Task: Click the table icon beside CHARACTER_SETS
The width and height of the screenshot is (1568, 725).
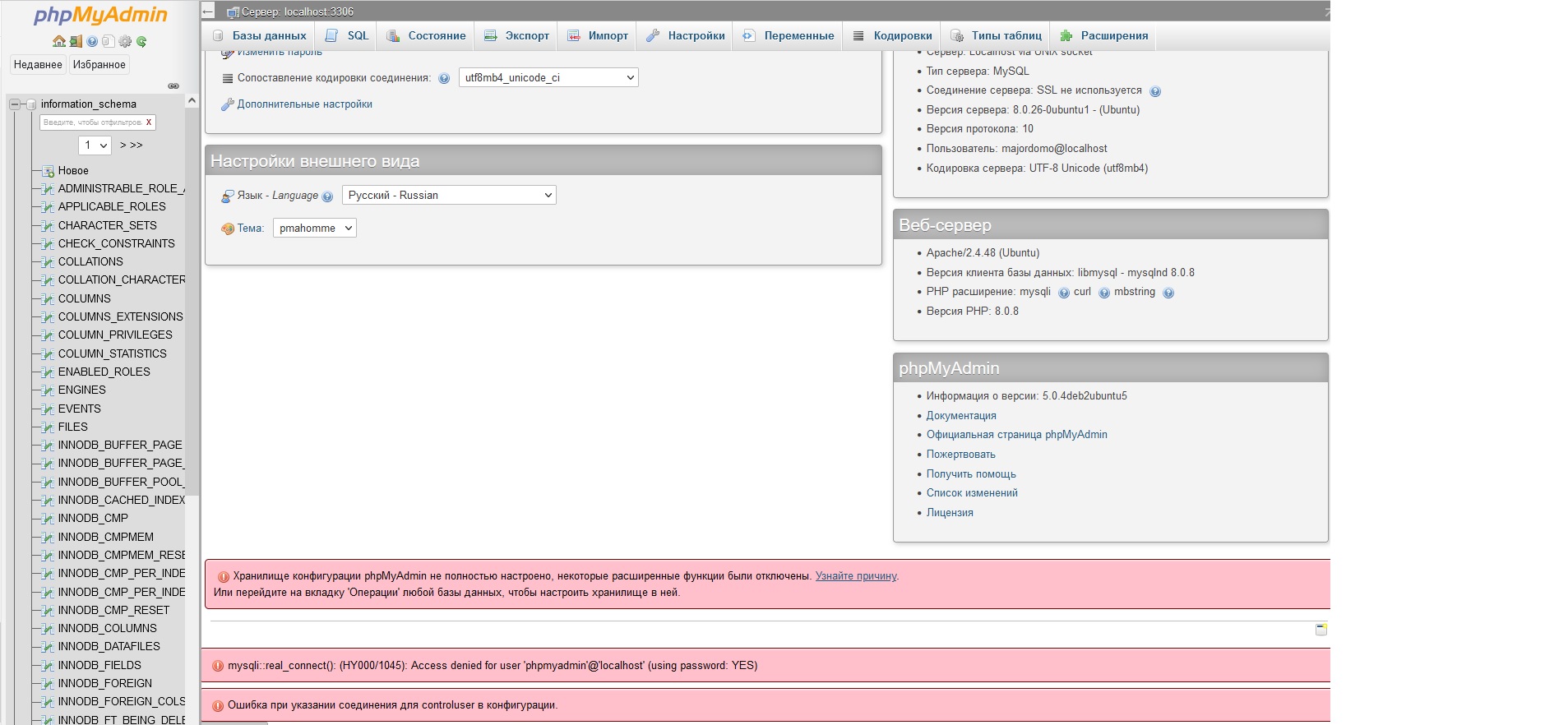Action: [48, 225]
